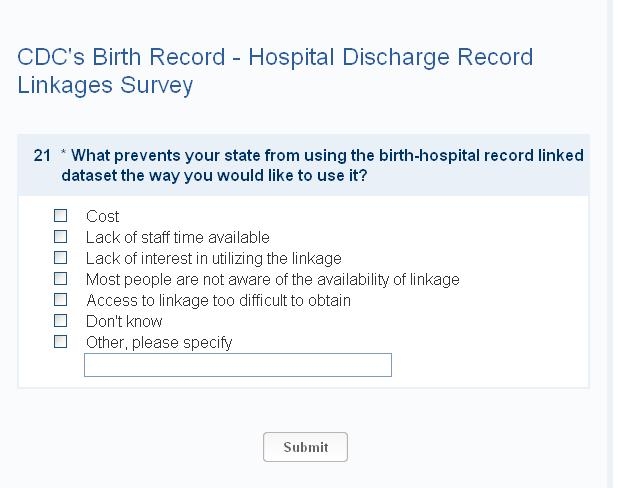The width and height of the screenshot is (640, 488).
Task: Click the 'Other, please specify' text field
Action: [x=238, y=365]
